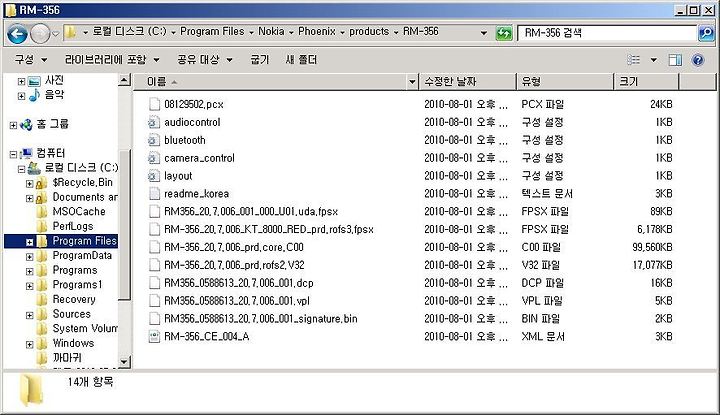Collapse the 로컬 디스크 (C:) tree node
Screen dimensions: 720x415
click(x=21, y=169)
